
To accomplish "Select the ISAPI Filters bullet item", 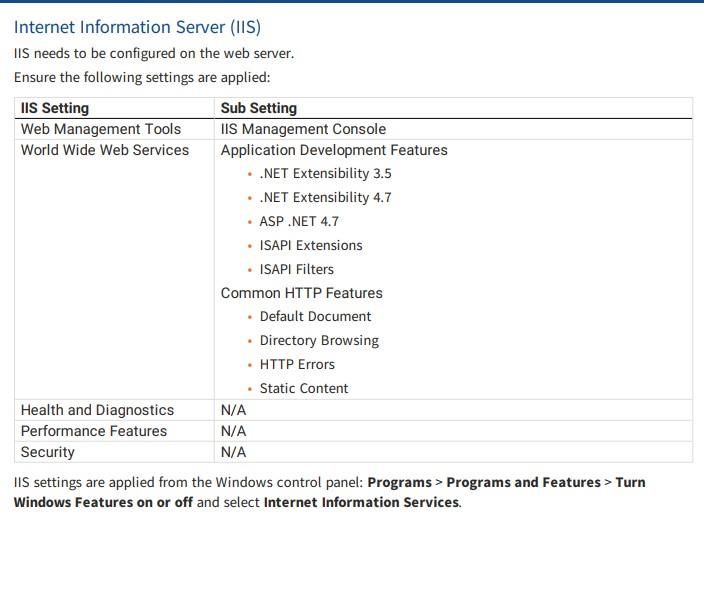I will click(x=296, y=269).
